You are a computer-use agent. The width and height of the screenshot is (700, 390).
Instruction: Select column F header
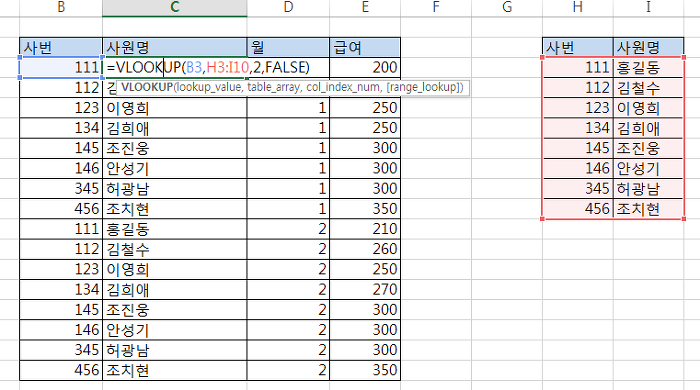tap(436, 8)
